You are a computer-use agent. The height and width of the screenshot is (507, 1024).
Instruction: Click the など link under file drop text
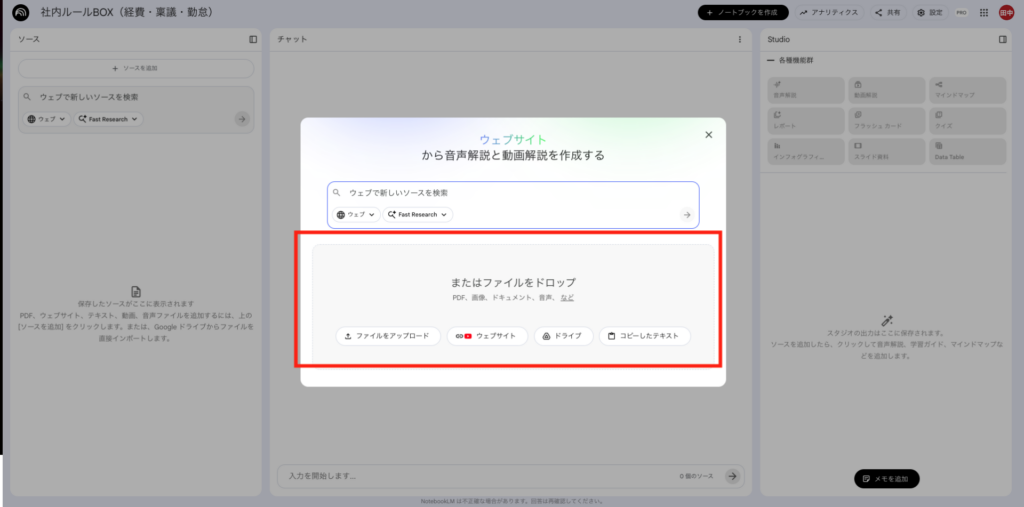click(x=567, y=298)
